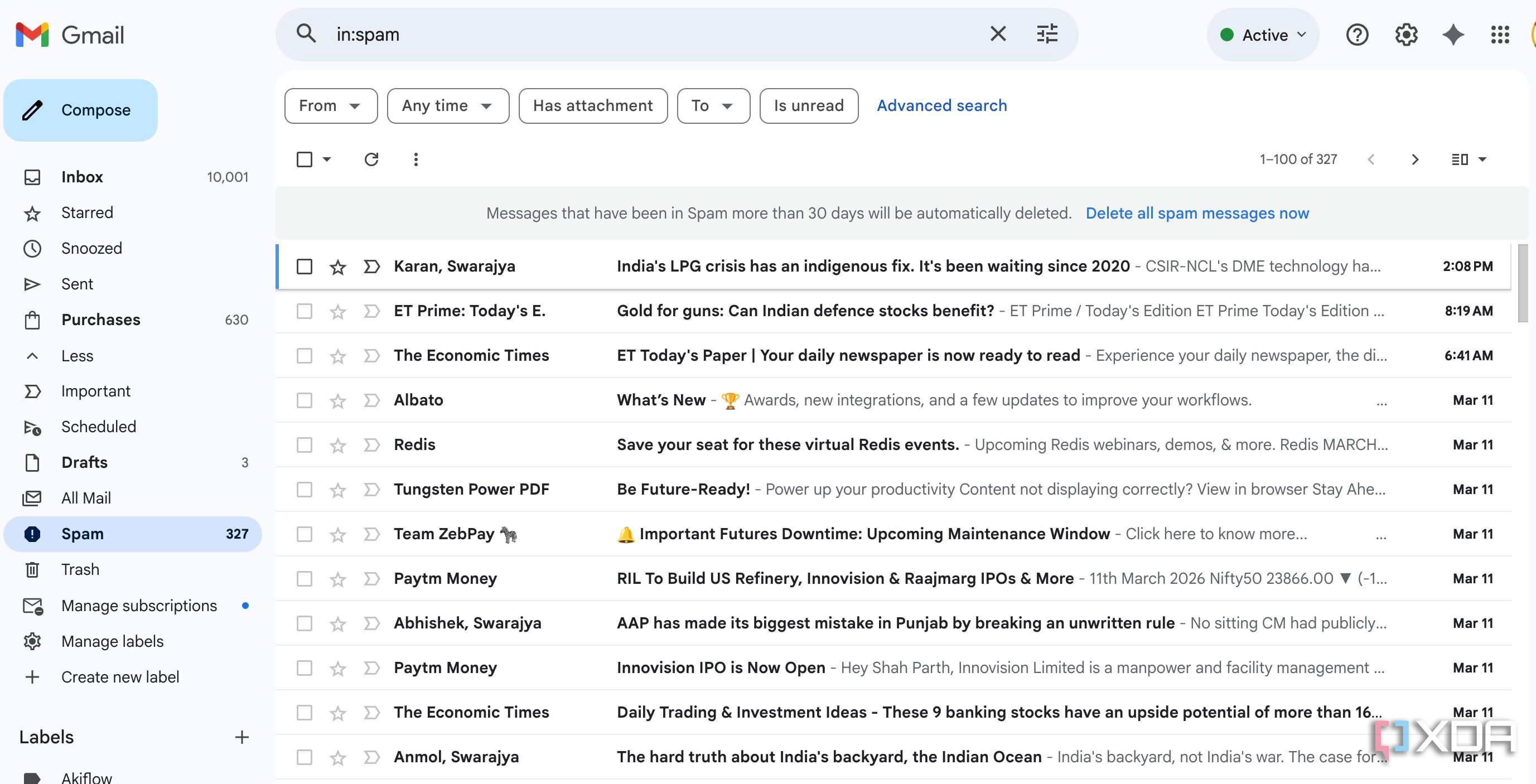
Task: Tick the checkbox for the ET Prime email
Action: point(304,311)
